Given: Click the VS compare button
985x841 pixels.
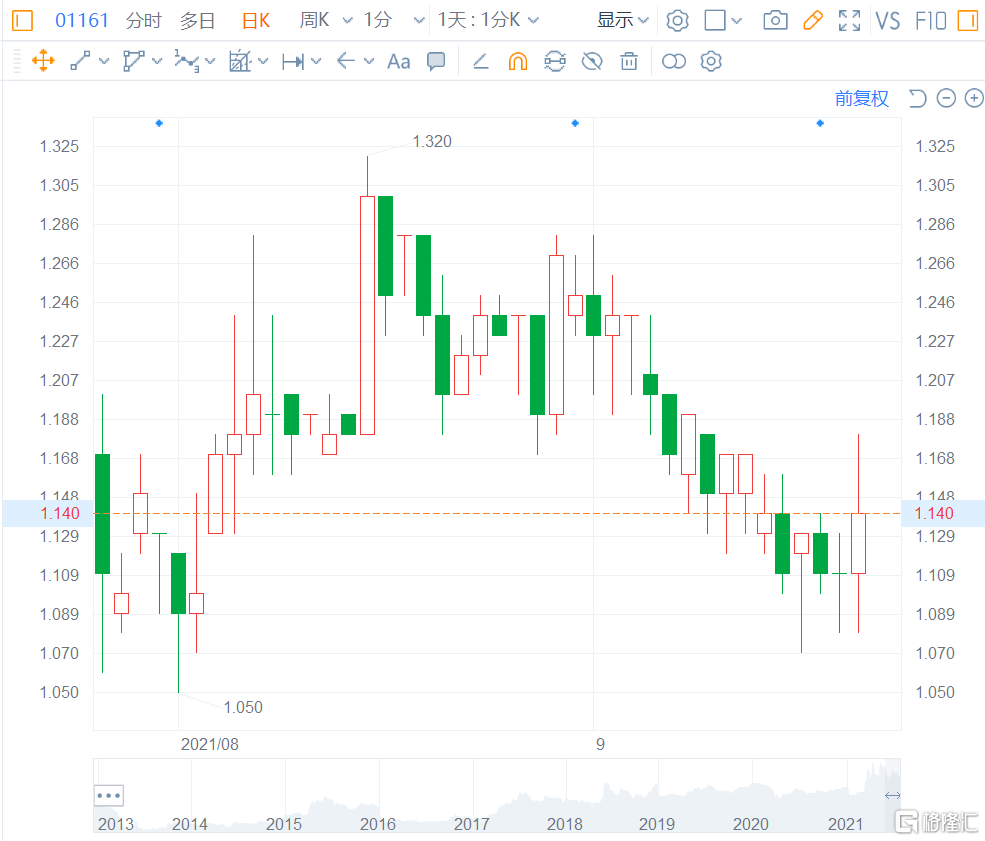Looking at the screenshot, I should 888,21.
